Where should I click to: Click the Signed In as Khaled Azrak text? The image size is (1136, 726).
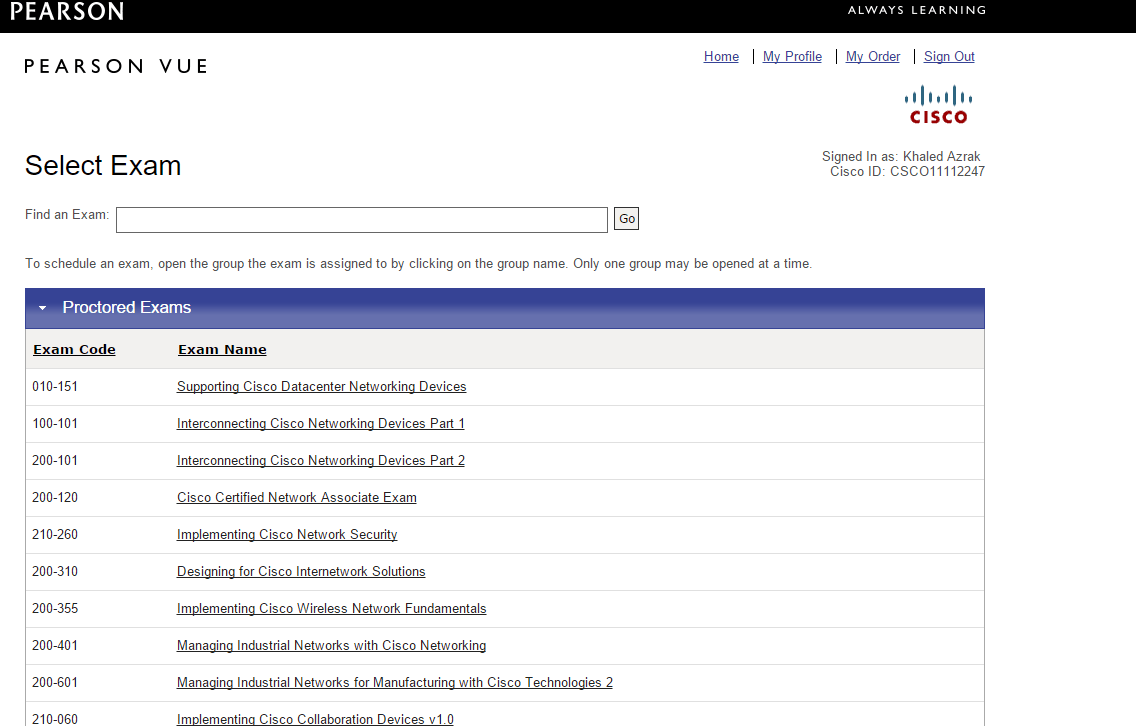tap(901, 157)
